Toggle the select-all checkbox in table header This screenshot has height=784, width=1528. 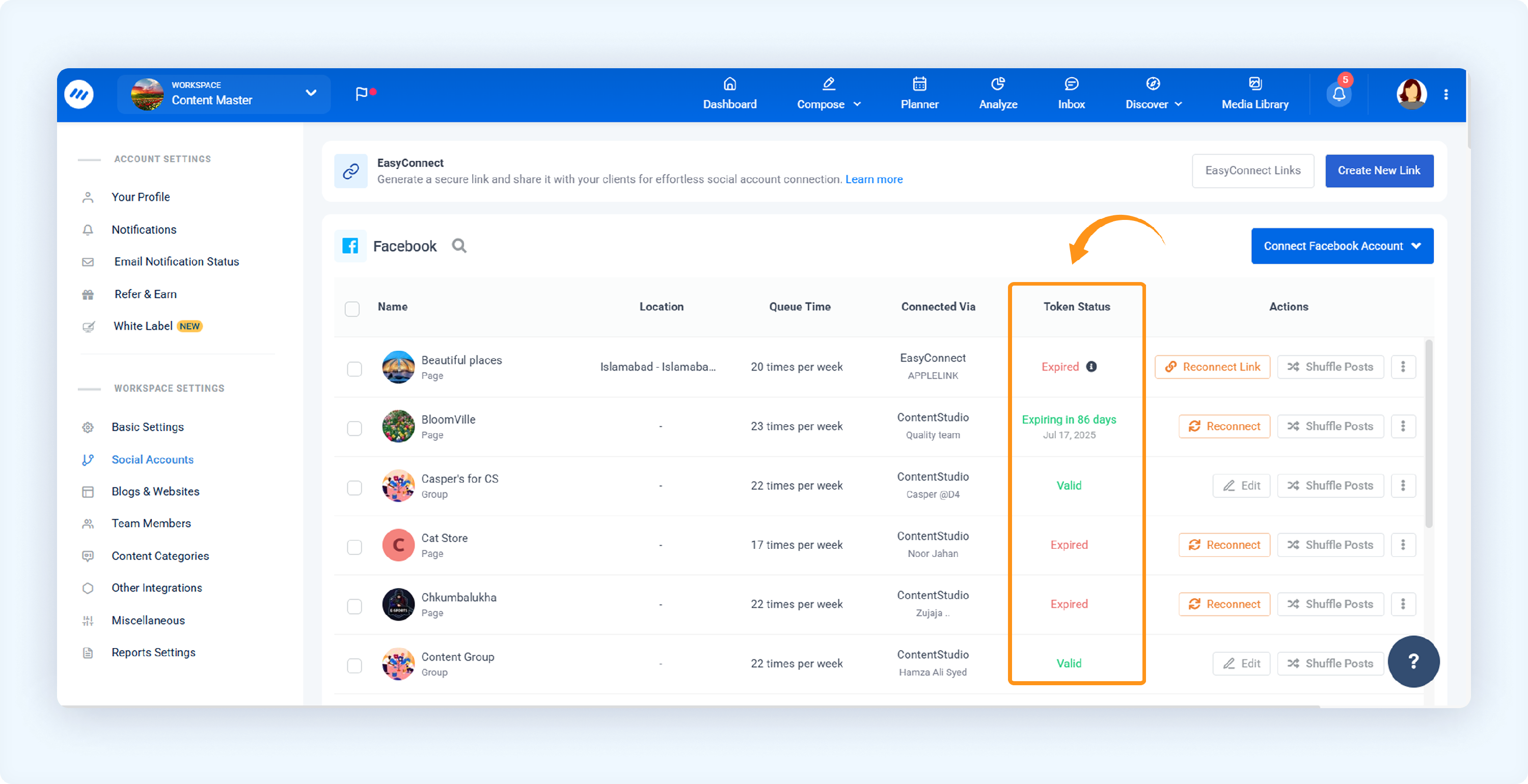(x=352, y=309)
